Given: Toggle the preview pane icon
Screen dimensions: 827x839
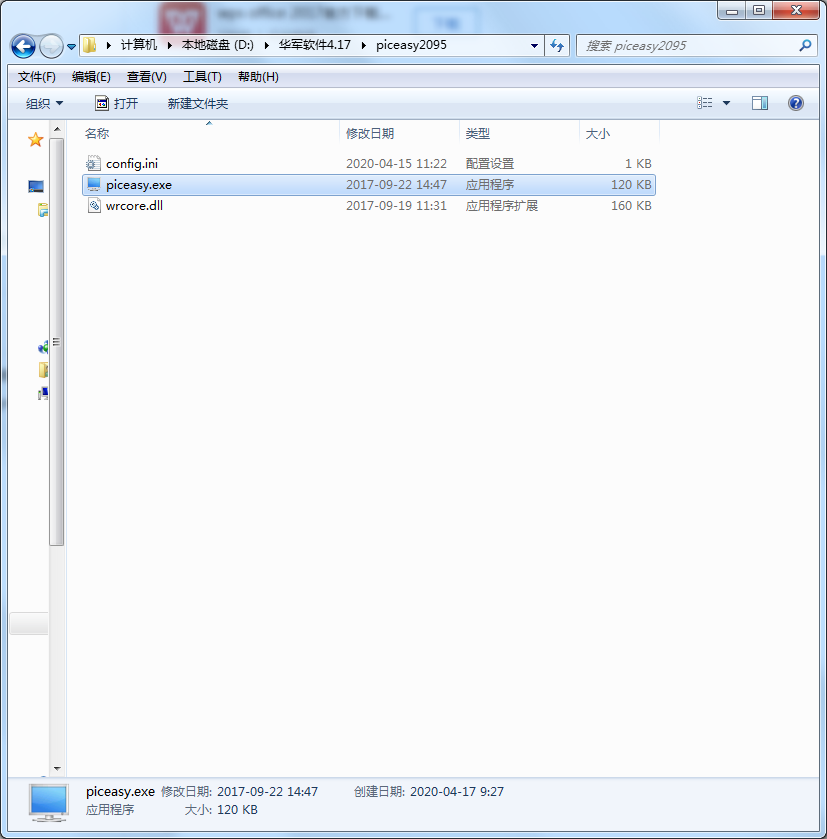Looking at the screenshot, I should coord(760,103).
